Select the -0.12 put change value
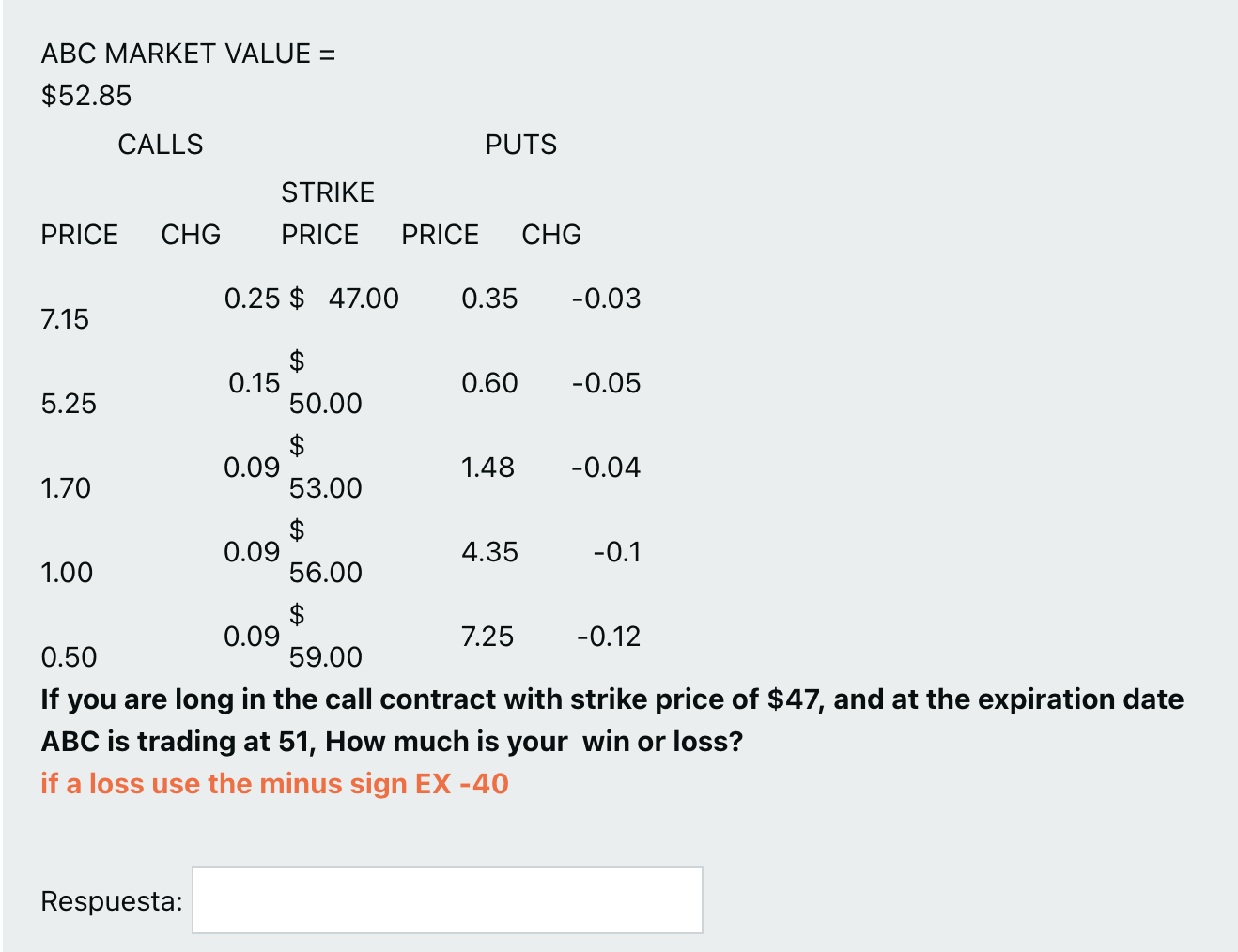The width and height of the screenshot is (1238, 952). pos(609,636)
